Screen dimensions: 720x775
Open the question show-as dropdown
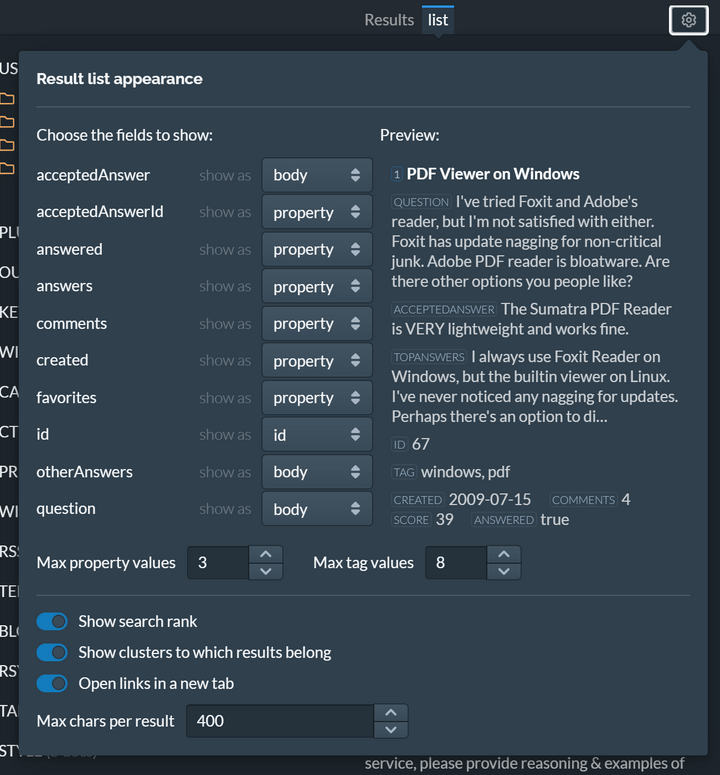(x=317, y=509)
